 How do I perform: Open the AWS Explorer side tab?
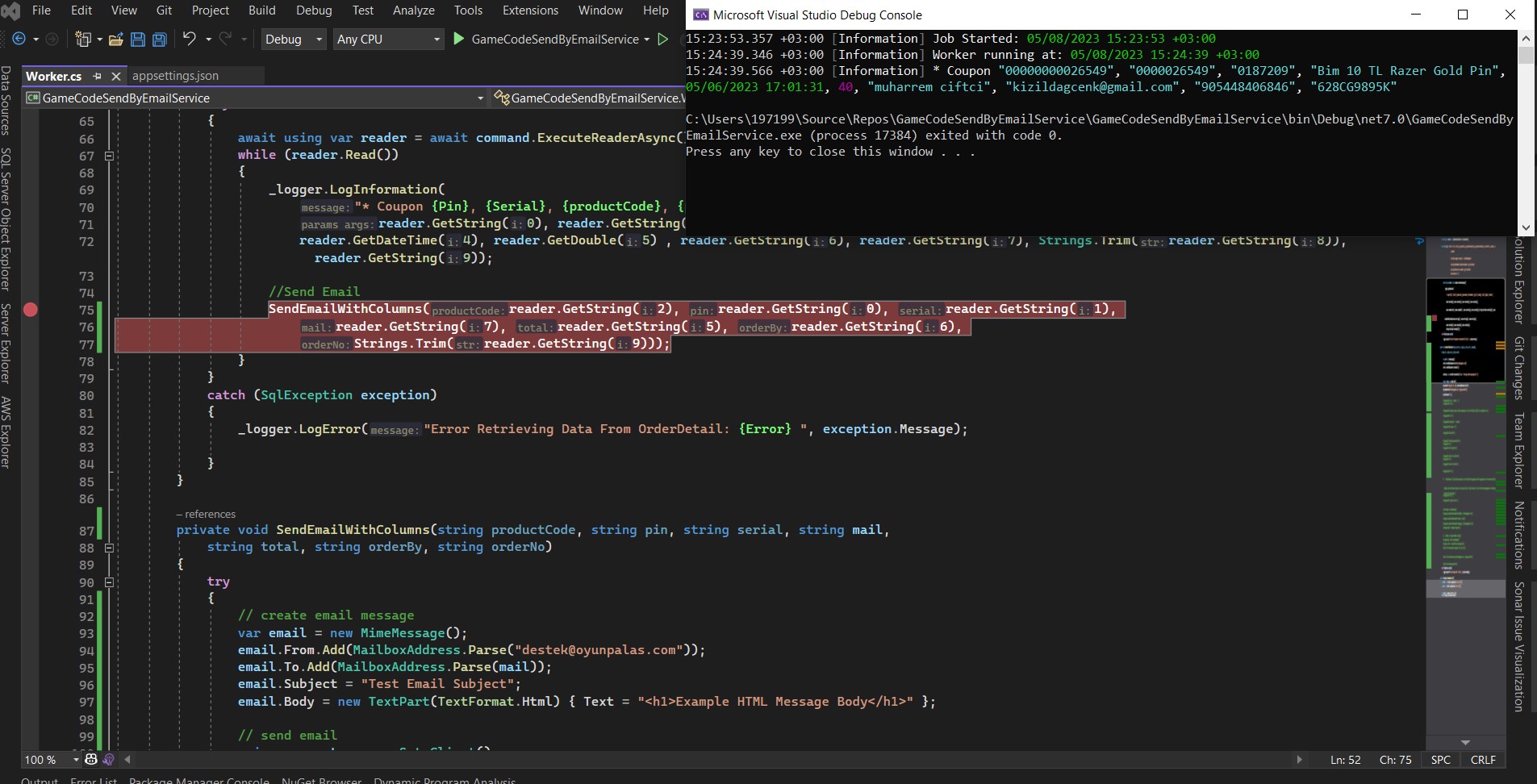click(6, 432)
